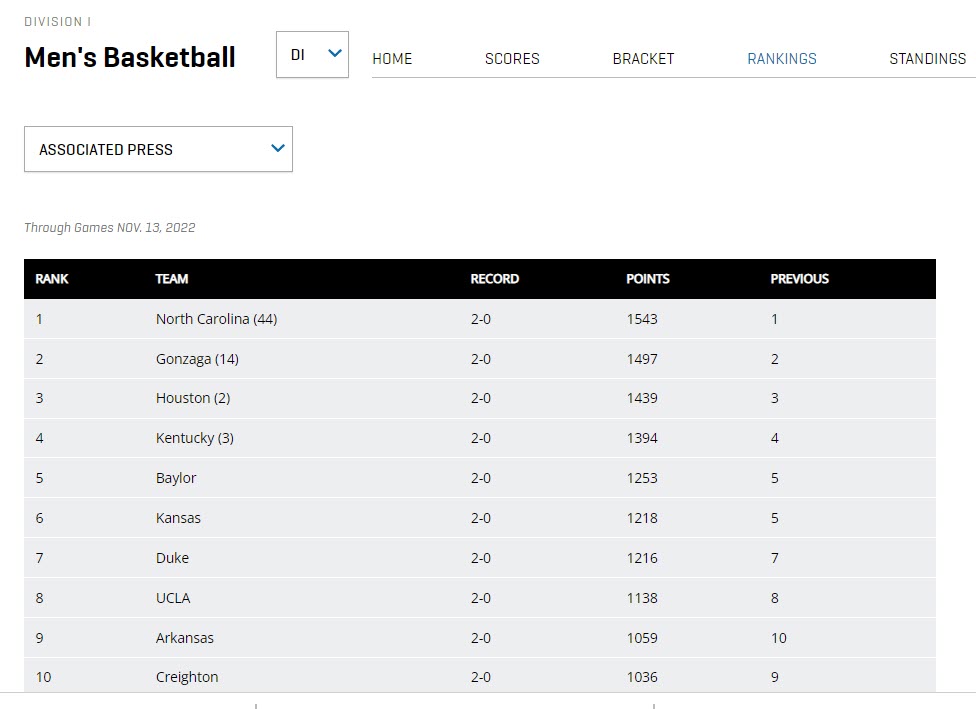976x709 pixels.
Task: Click the chevron arrow in Associated Press box
Action: click(x=278, y=149)
